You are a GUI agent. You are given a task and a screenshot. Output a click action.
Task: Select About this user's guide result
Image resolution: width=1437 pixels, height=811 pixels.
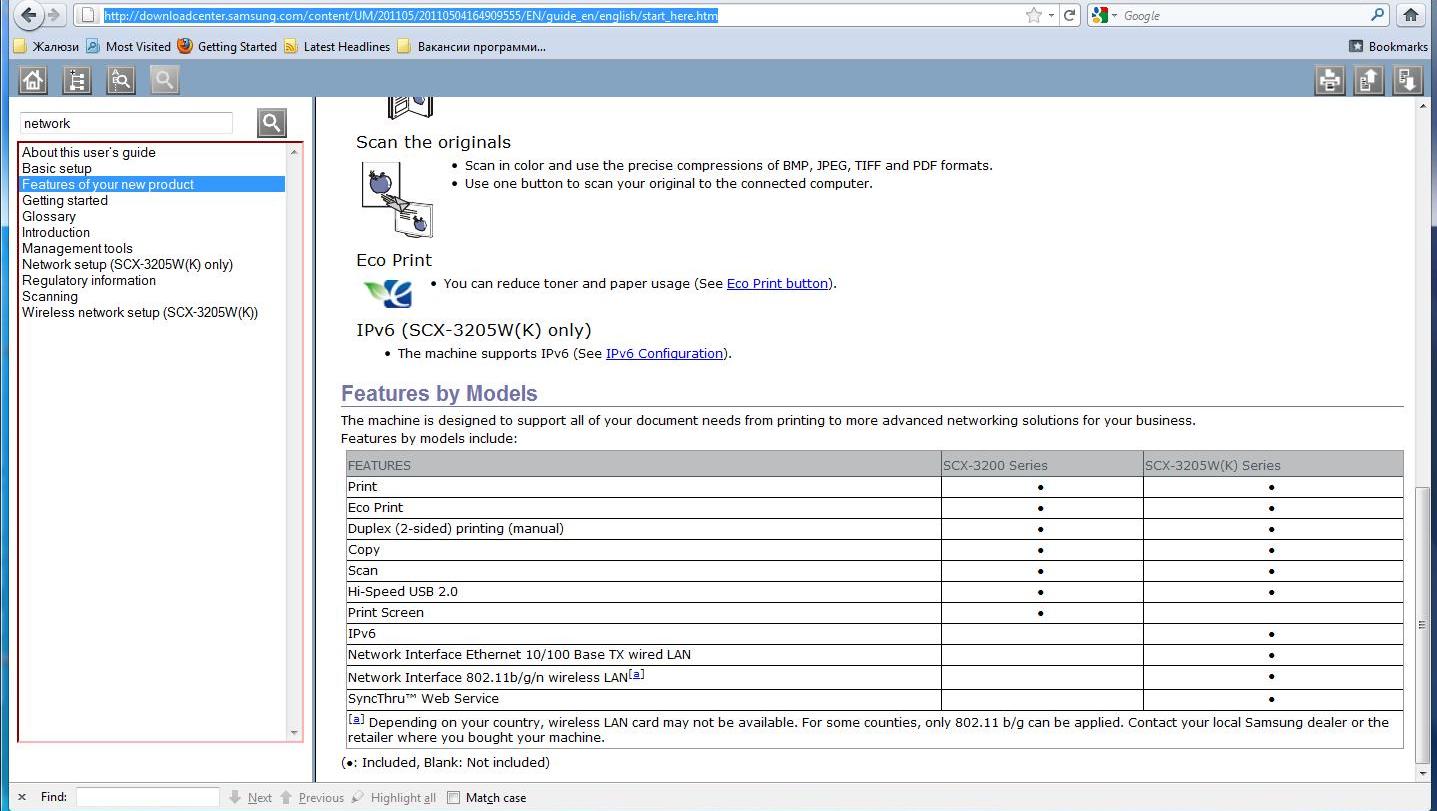[x=89, y=152]
